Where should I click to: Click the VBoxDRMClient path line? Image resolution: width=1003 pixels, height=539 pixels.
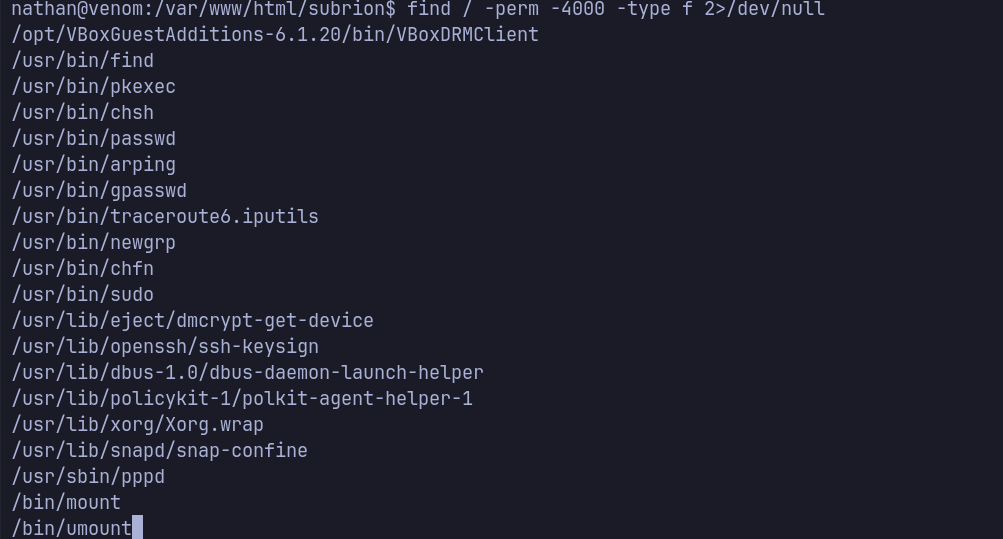tap(275, 35)
